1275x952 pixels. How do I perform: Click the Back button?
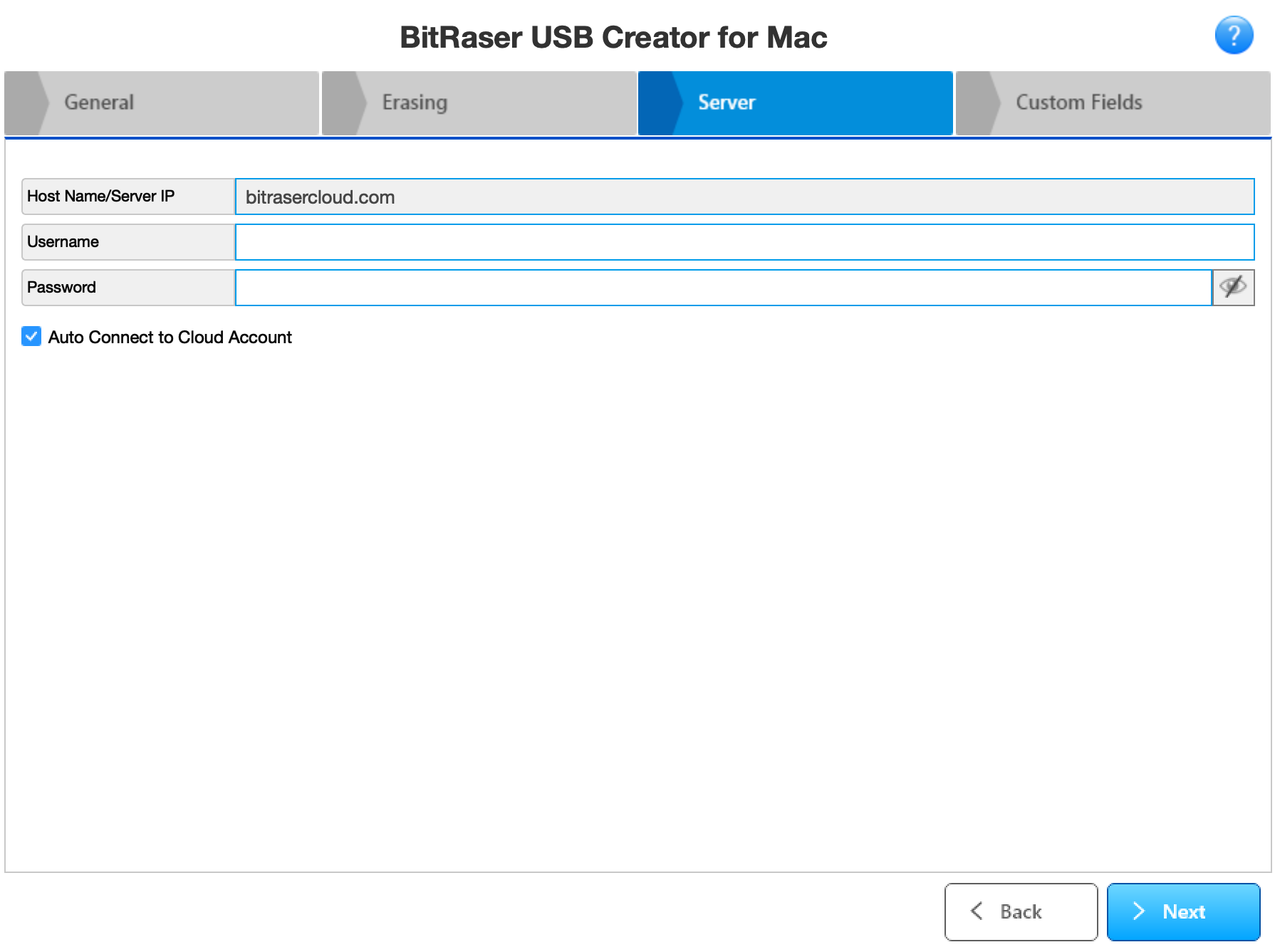coord(1021,911)
